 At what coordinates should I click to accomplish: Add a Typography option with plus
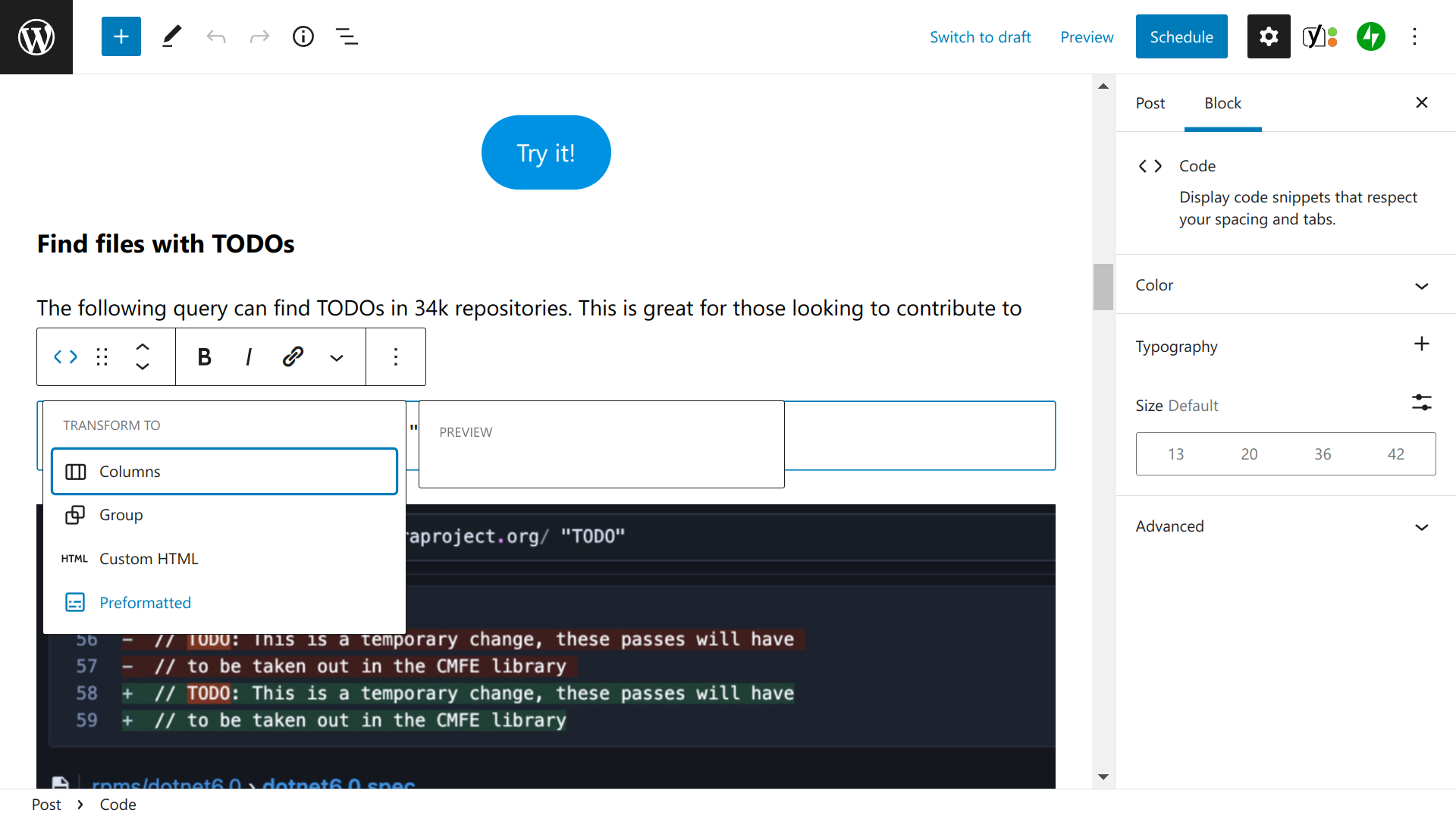pyautogui.click(x=1422, y=344)
